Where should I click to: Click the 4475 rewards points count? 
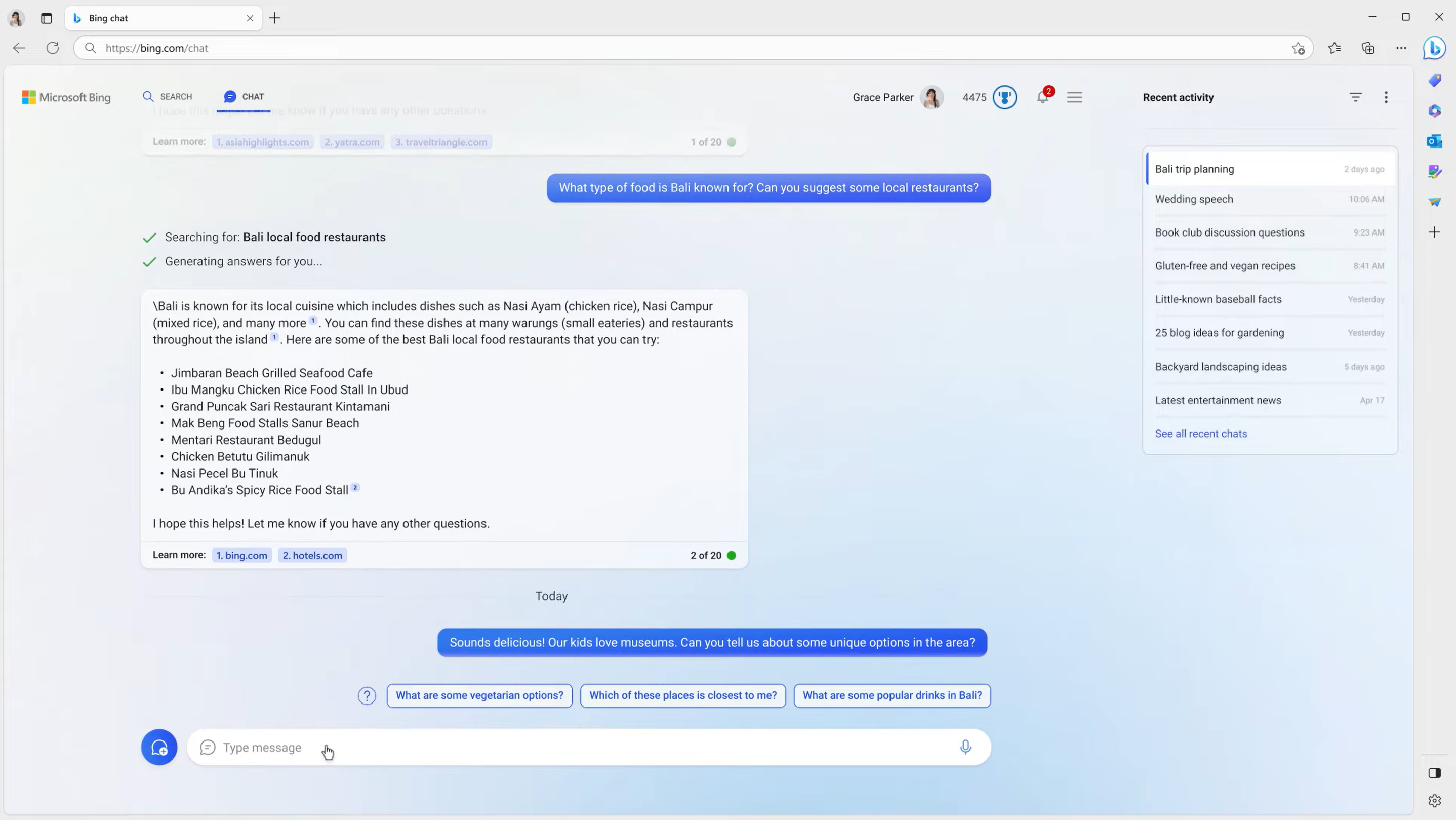coord(975,97)
